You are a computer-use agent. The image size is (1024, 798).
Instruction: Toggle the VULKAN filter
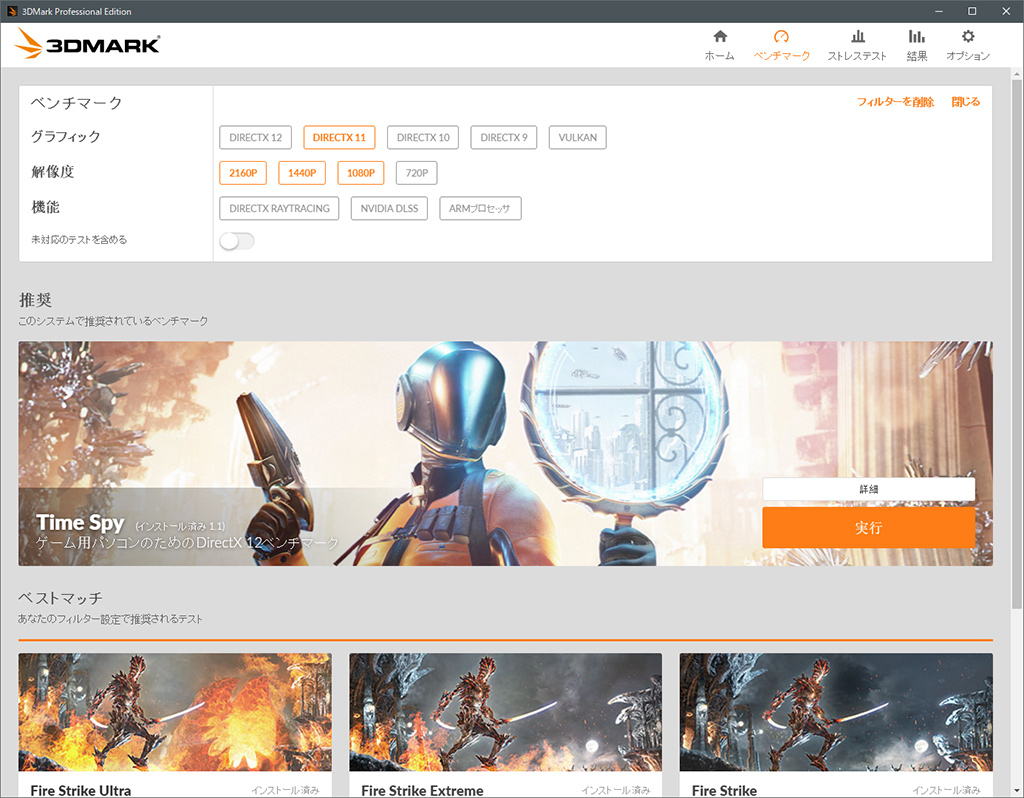577,137
